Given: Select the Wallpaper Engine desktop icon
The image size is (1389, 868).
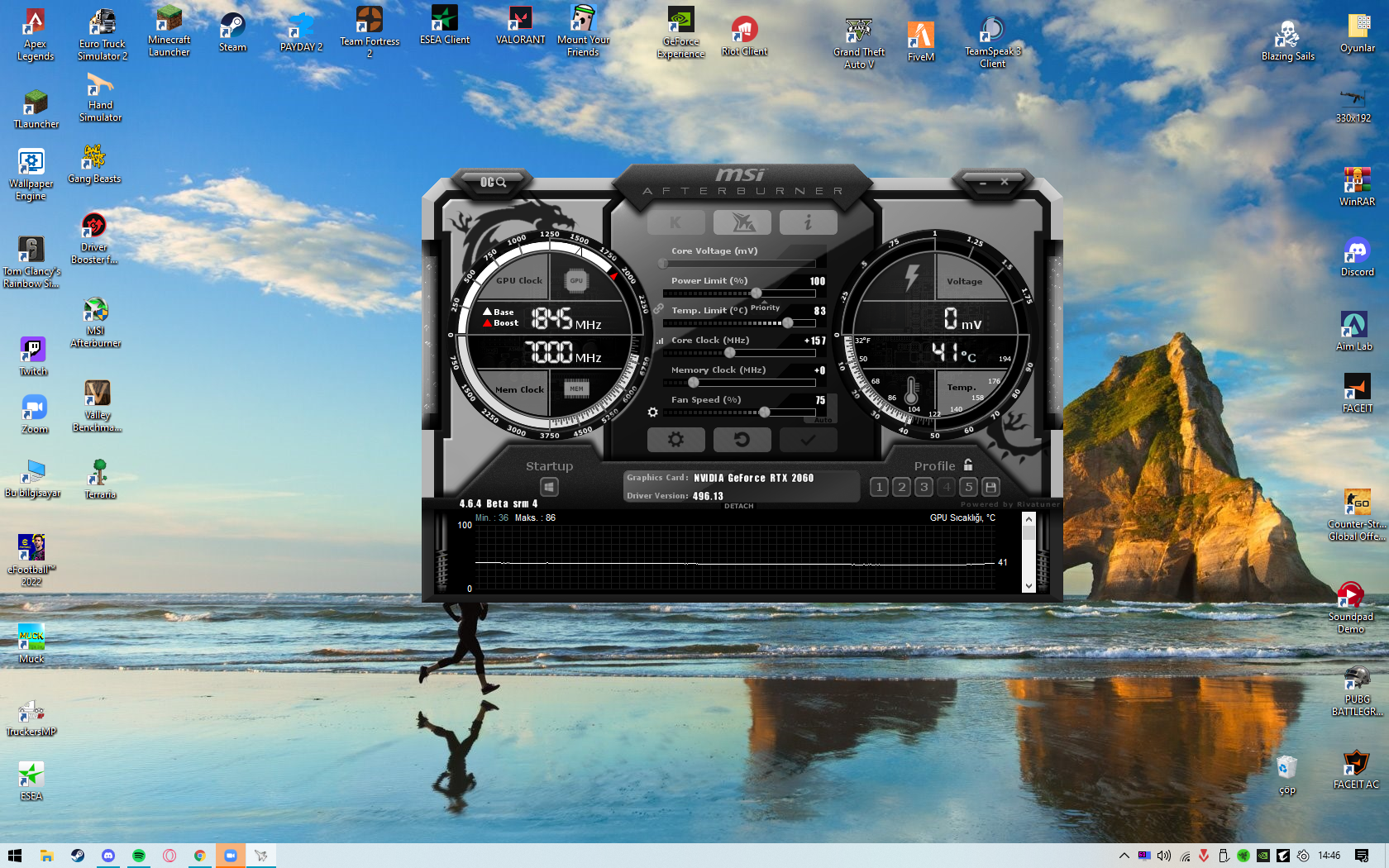Looking at the screenshot, I should point(31,175).
